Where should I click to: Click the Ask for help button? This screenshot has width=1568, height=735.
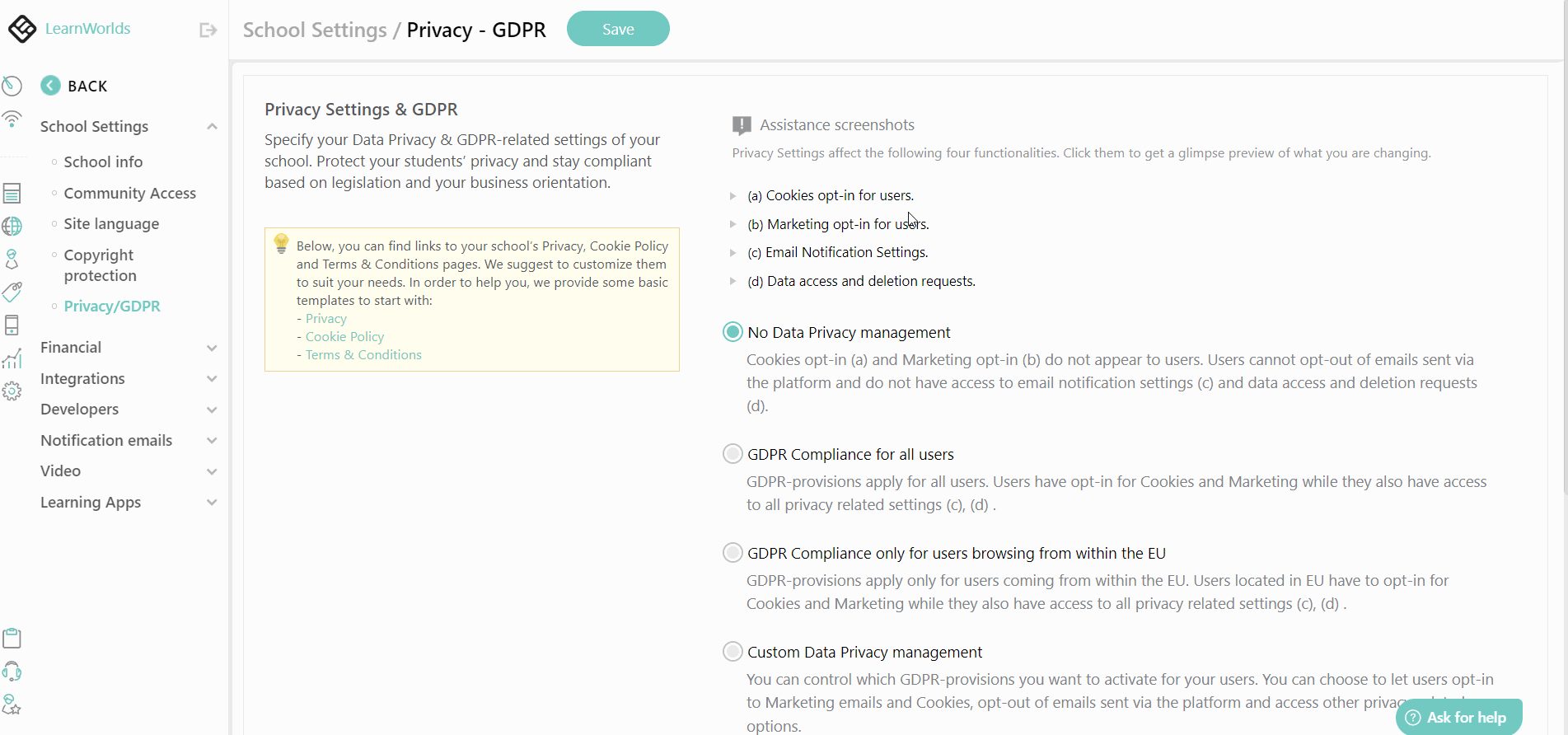[x=1458, y=718]
